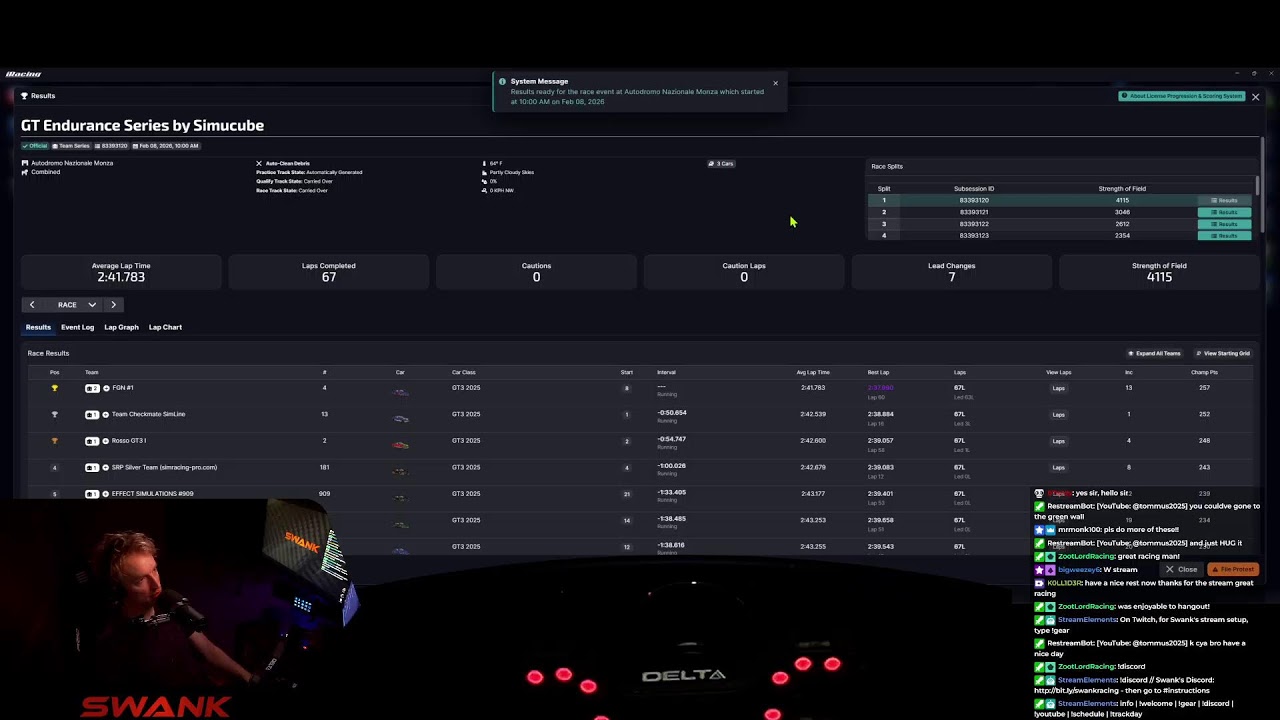Sort results by Team column header
1280x720 pixels.
[92, 373]
